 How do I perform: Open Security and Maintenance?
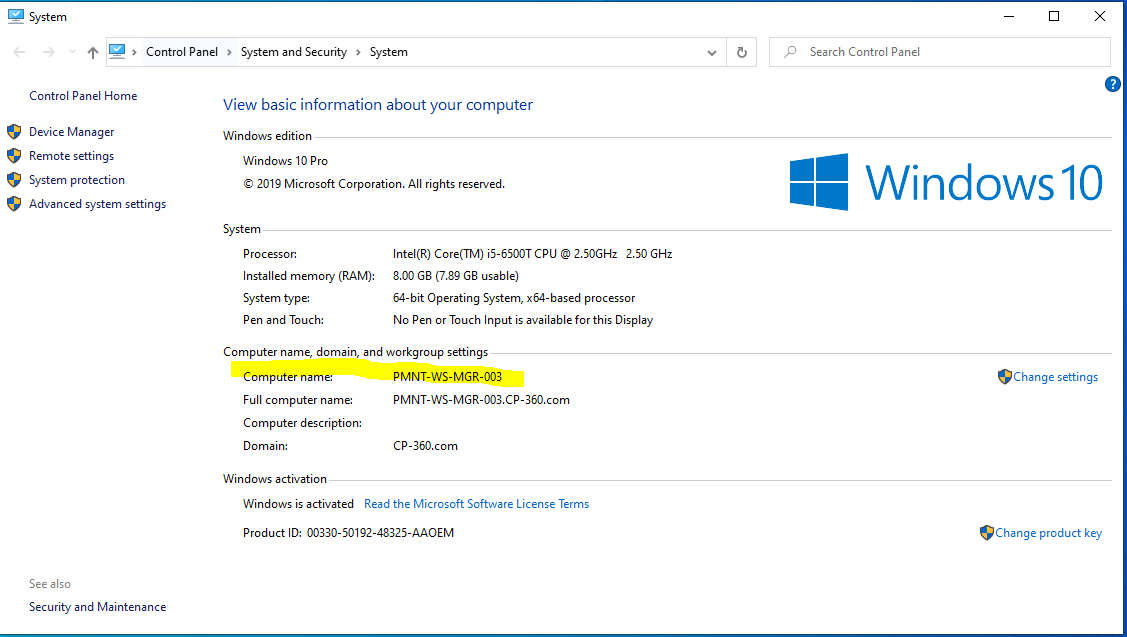click(x=97, y=606)
